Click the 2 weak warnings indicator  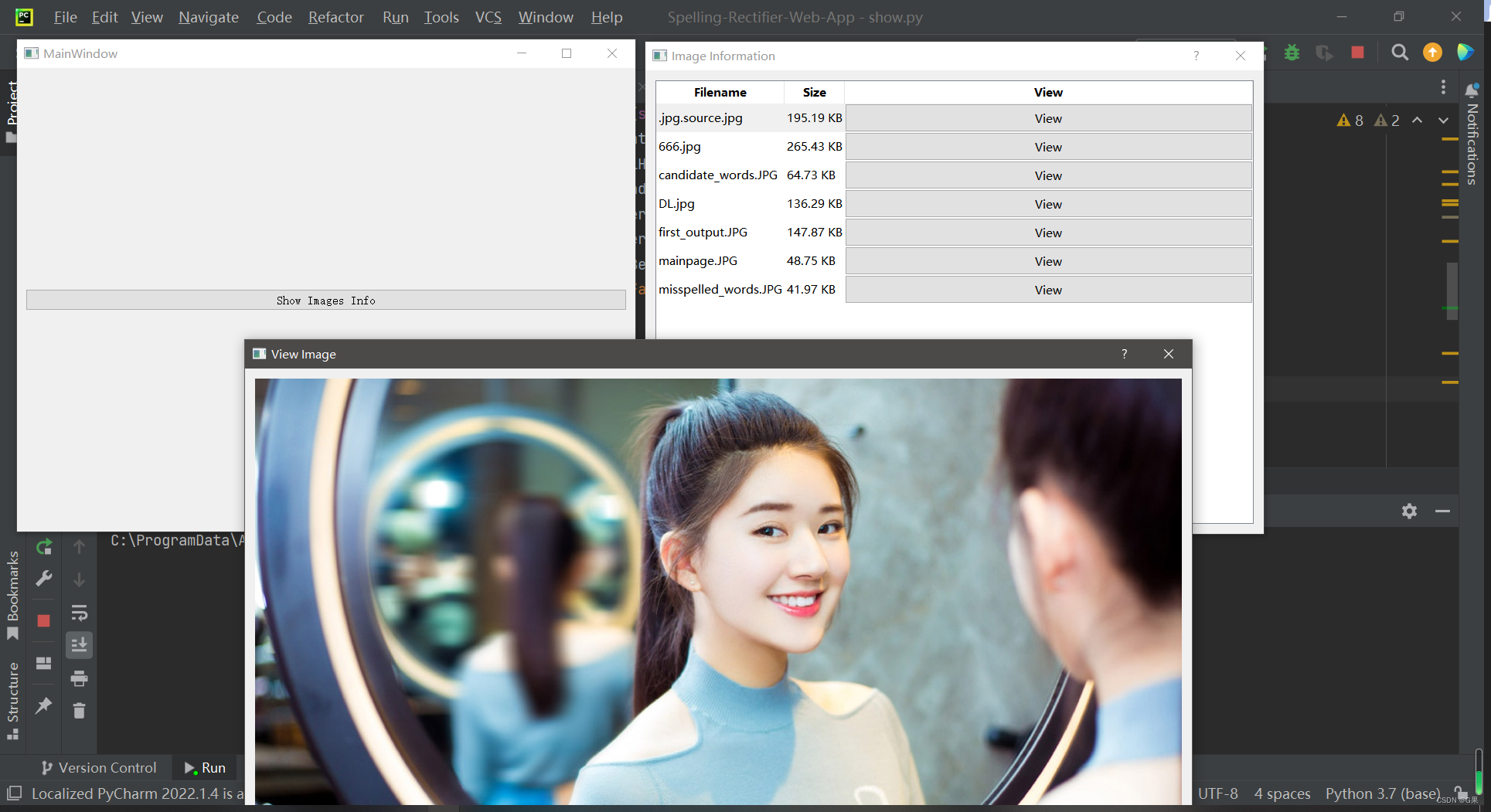1387,121
